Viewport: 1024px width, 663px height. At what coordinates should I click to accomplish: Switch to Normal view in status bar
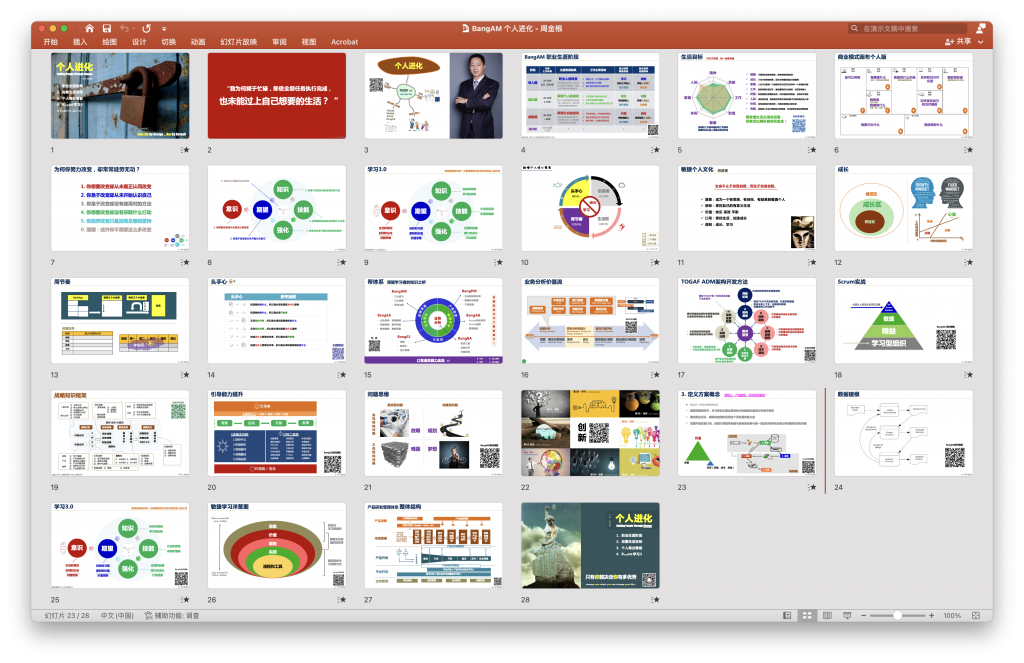787,615
